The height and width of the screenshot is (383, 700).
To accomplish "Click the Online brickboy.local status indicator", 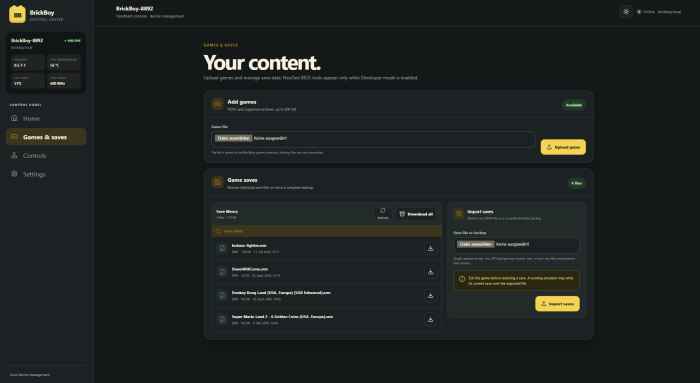I will [x=659, y=12].
